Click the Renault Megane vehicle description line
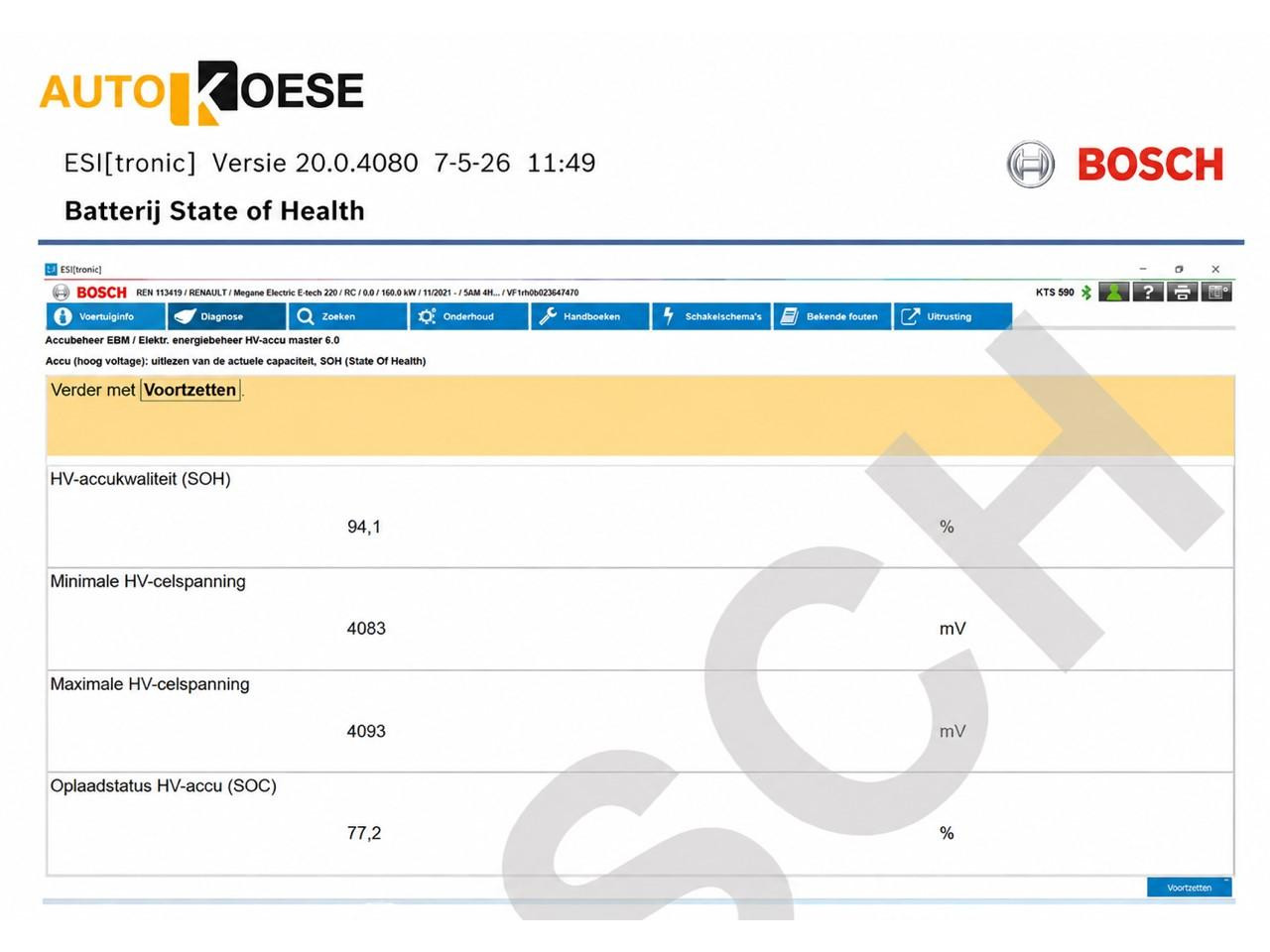The image size is (1270, 952). [357, 293]
